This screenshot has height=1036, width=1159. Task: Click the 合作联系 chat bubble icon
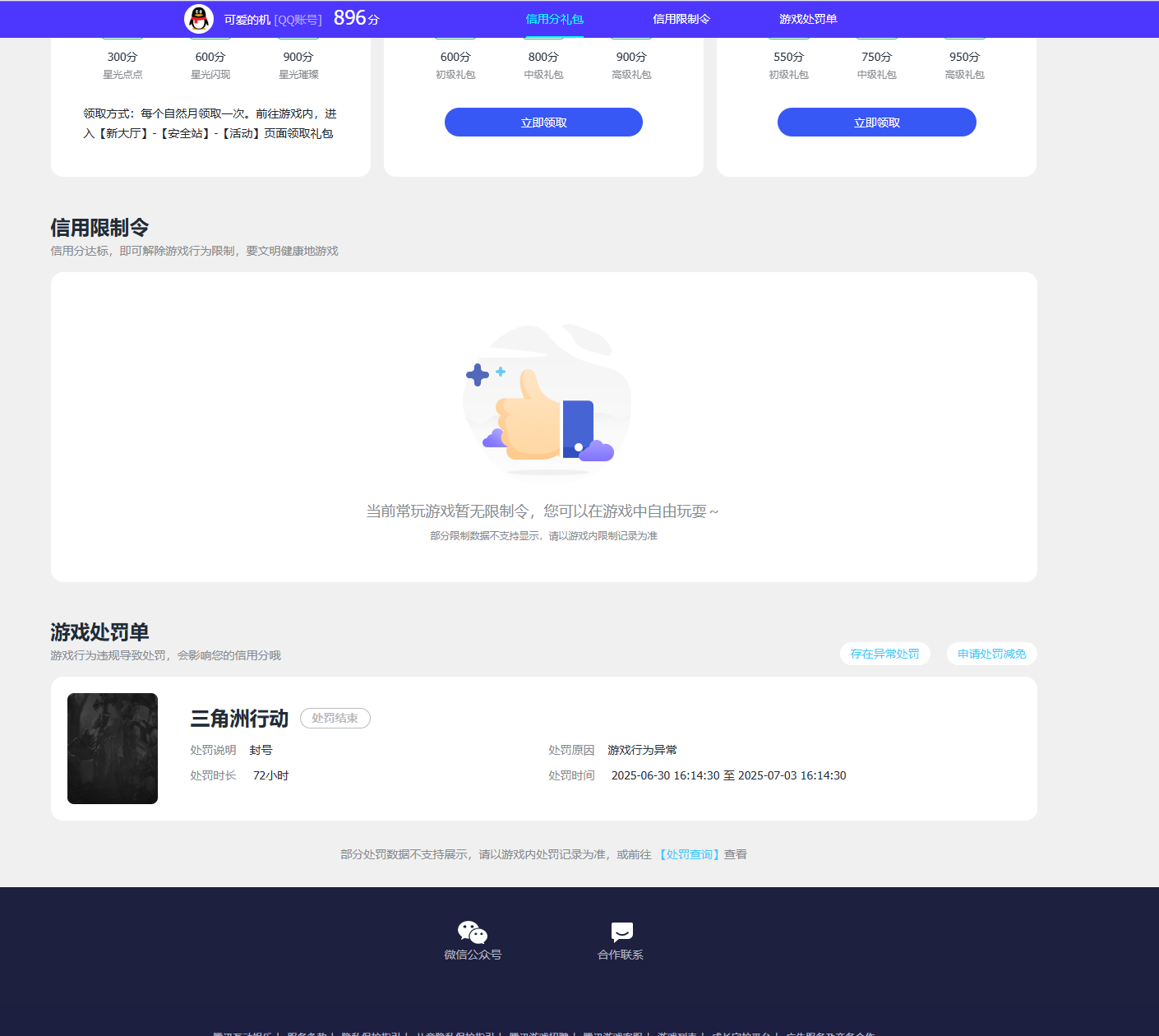point(621,932)
